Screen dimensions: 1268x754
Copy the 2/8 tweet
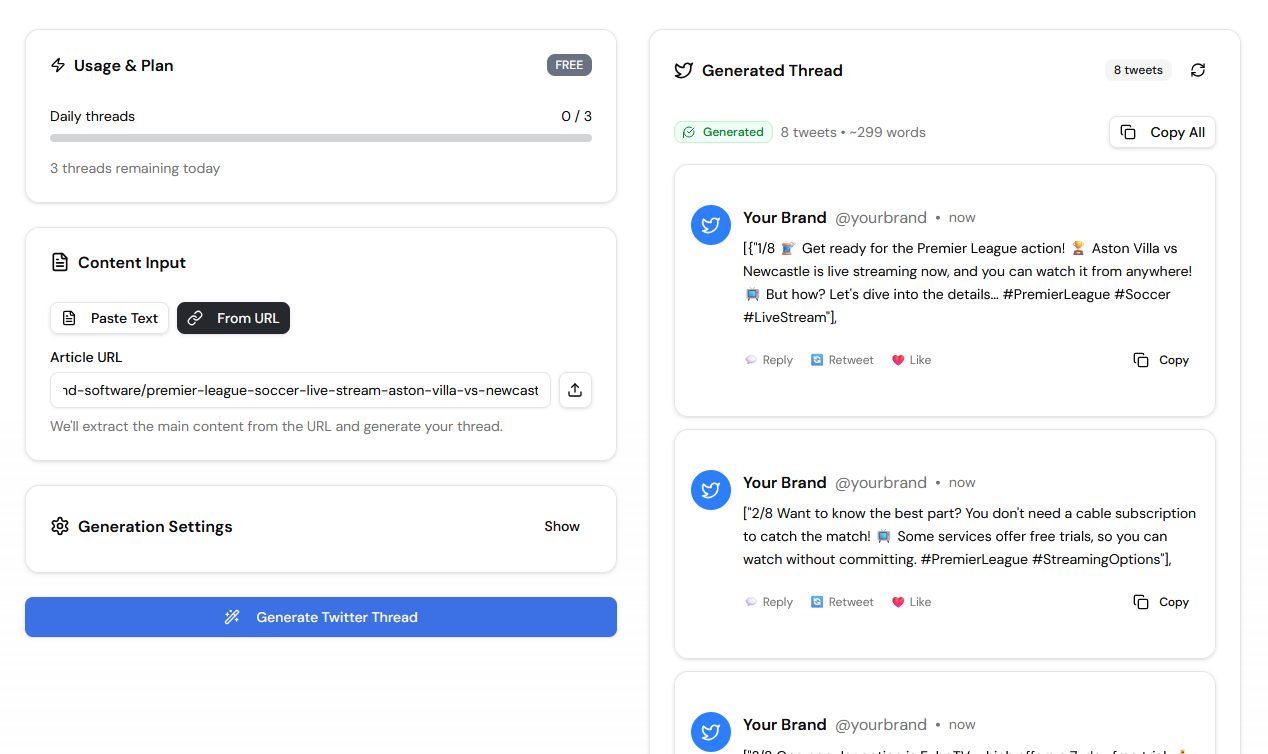pyautogui.click(x=1161, y=602)
